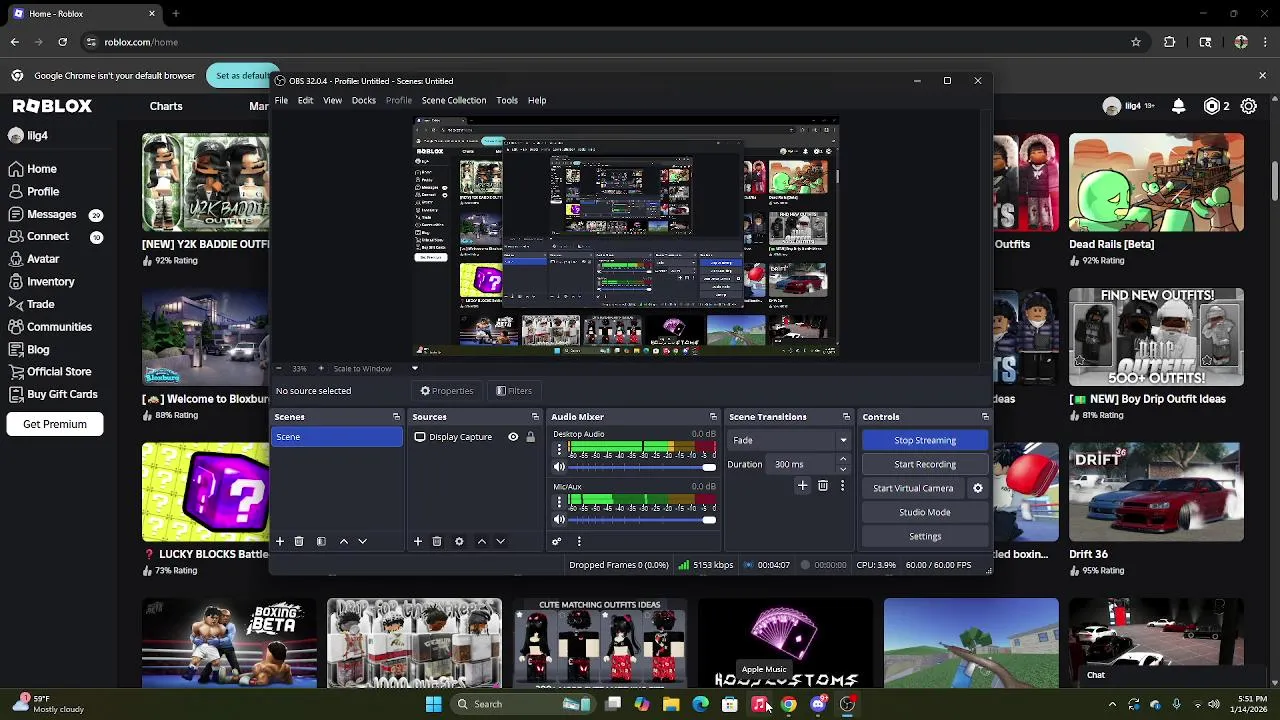Open File Explorer from the taskbar

(671, 704)
